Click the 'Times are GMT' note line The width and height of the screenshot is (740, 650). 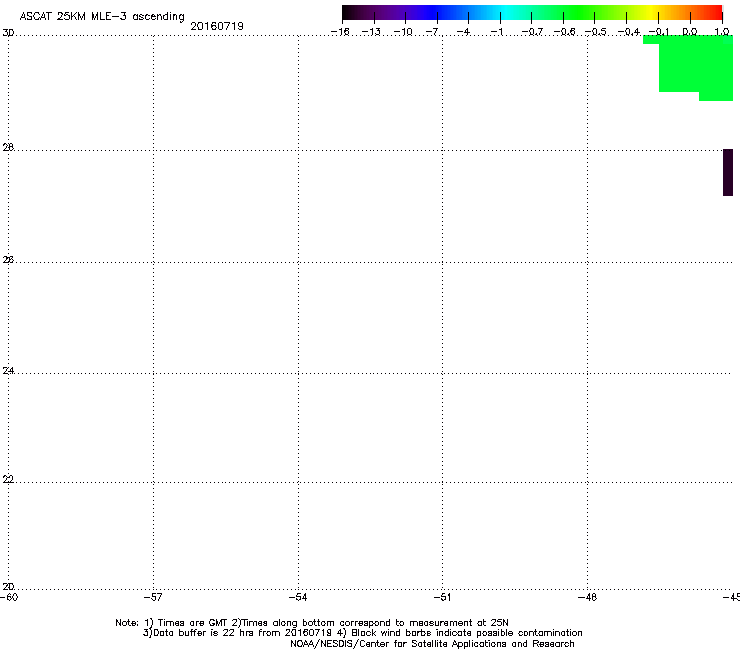tap(312, 623)
